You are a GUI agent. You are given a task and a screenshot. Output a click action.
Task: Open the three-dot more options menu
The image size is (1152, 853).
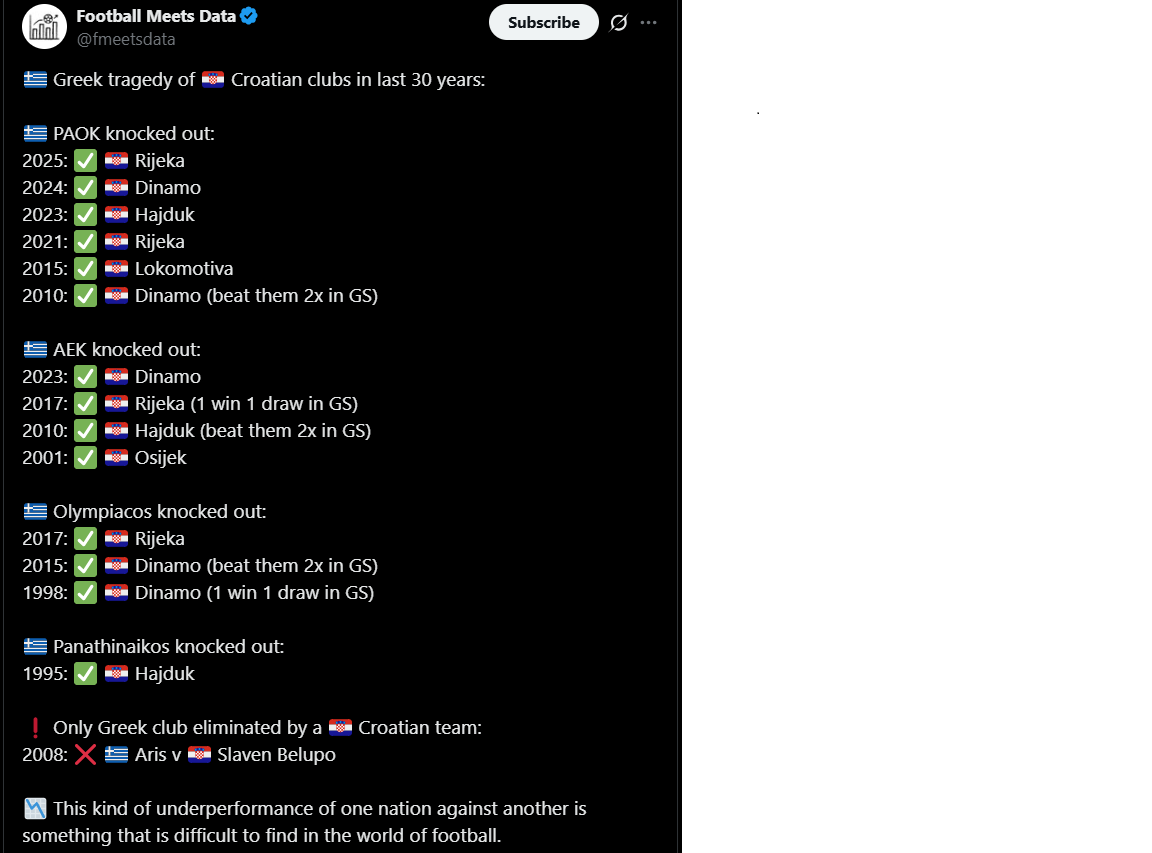tap(649, 23)
